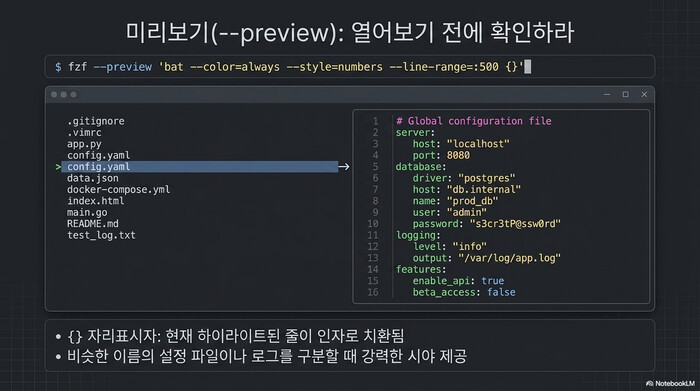Click the driver "postgres" line
The image size is (700, 391).
click(464, 178)
